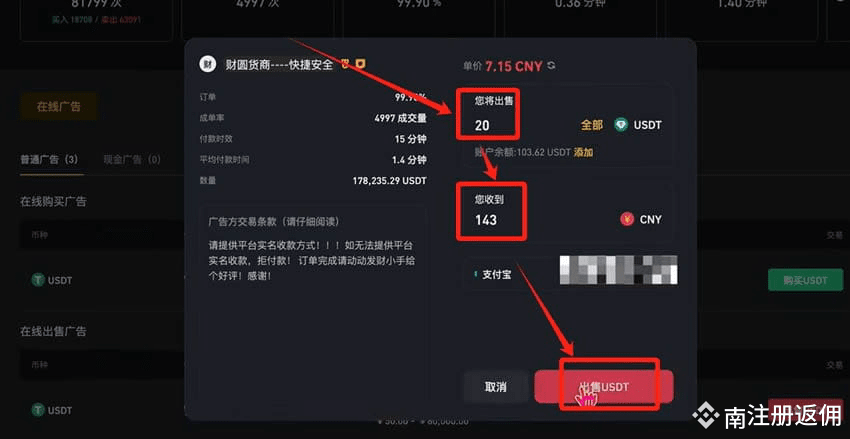
Task: Click 添加 next to account balance
Action: 583,153
